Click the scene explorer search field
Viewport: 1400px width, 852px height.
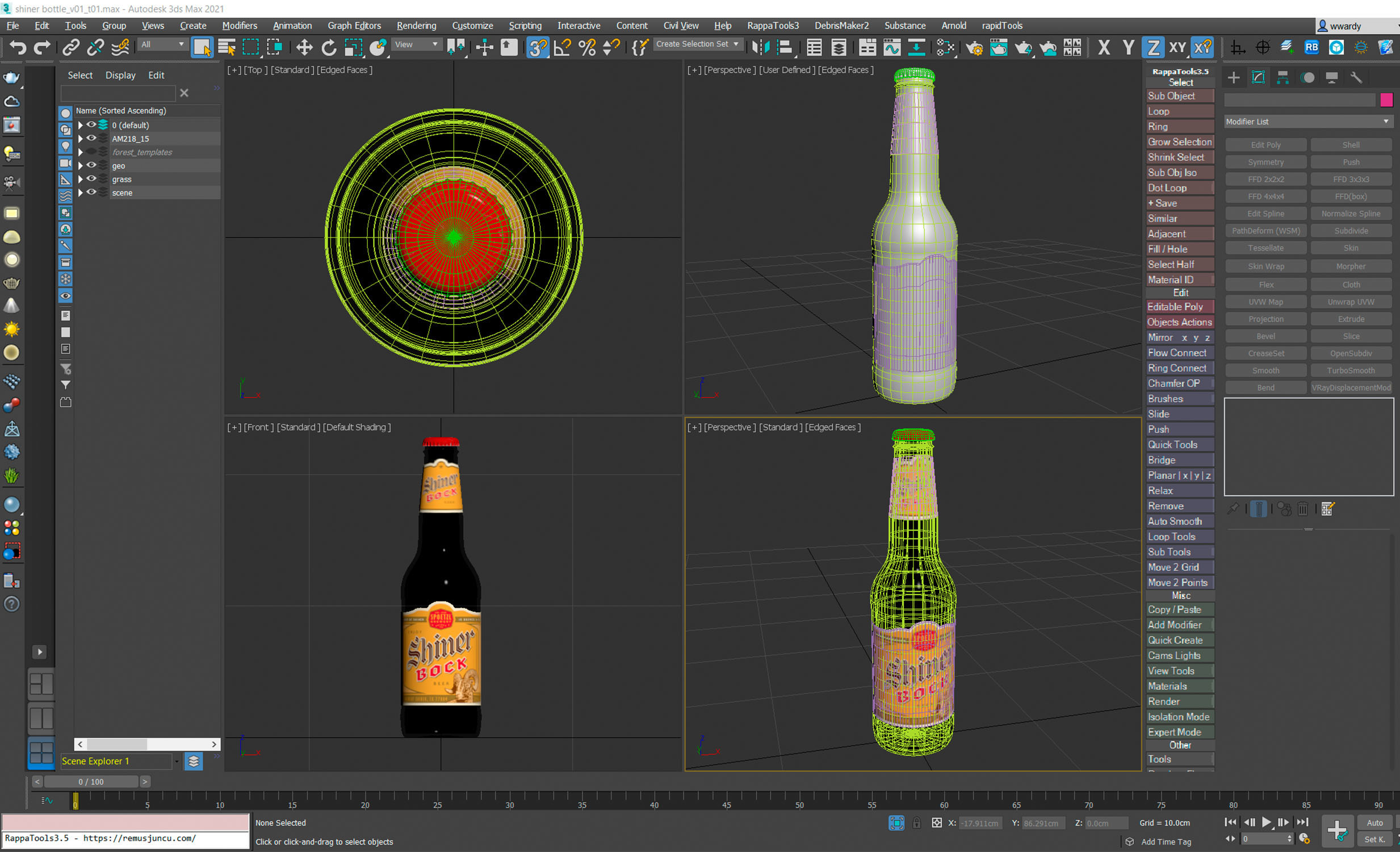(118, 93)
